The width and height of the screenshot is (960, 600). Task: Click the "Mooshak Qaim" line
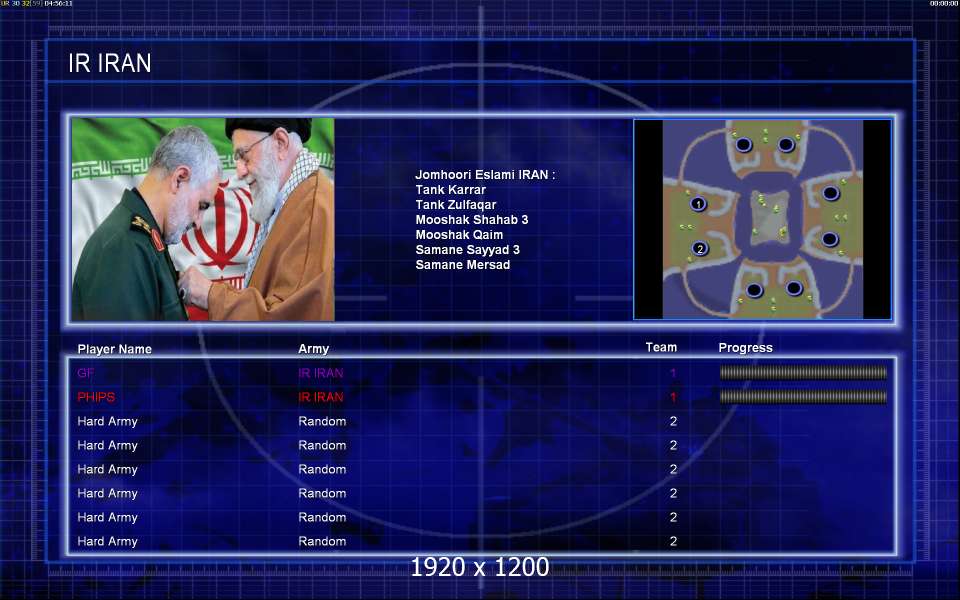[459, 234]
